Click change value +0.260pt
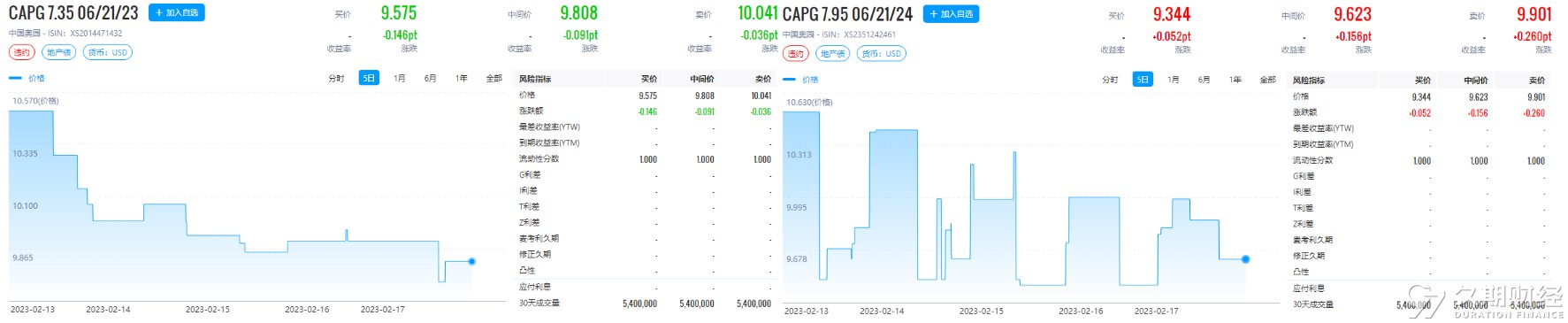1568x323 pixels. (x=1533, y=36)
